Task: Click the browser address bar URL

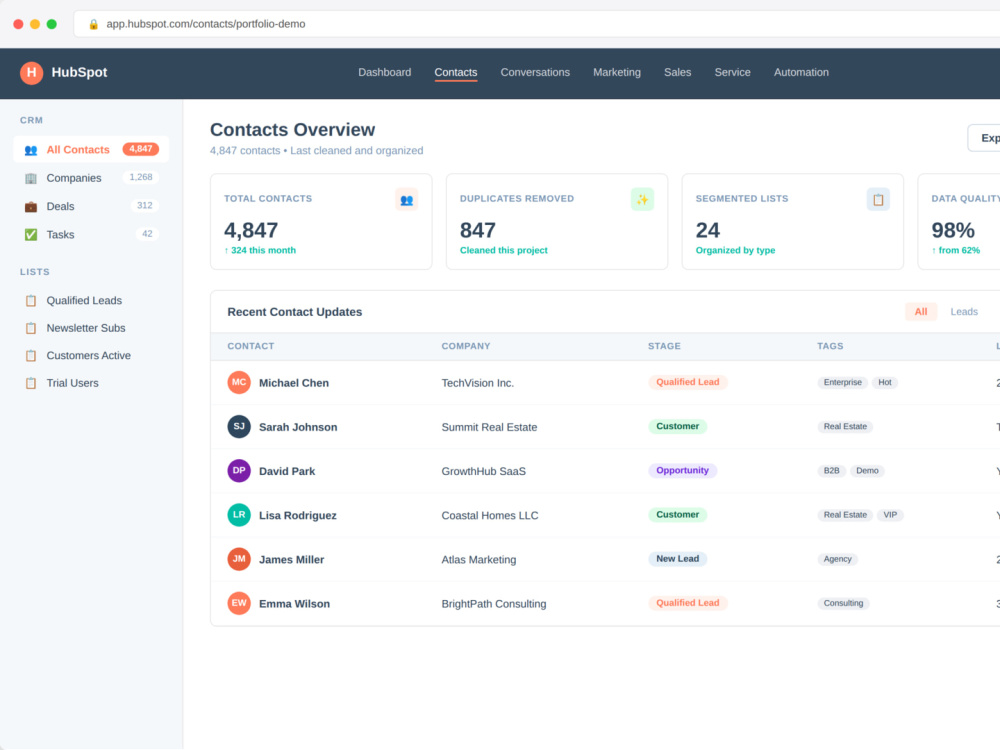Action: coord(205,24)
